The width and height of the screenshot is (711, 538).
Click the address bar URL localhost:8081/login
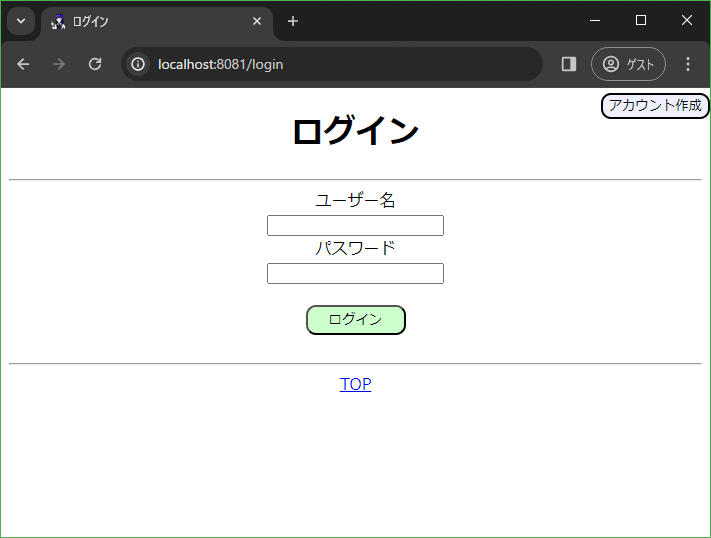(x=220, y=64)
